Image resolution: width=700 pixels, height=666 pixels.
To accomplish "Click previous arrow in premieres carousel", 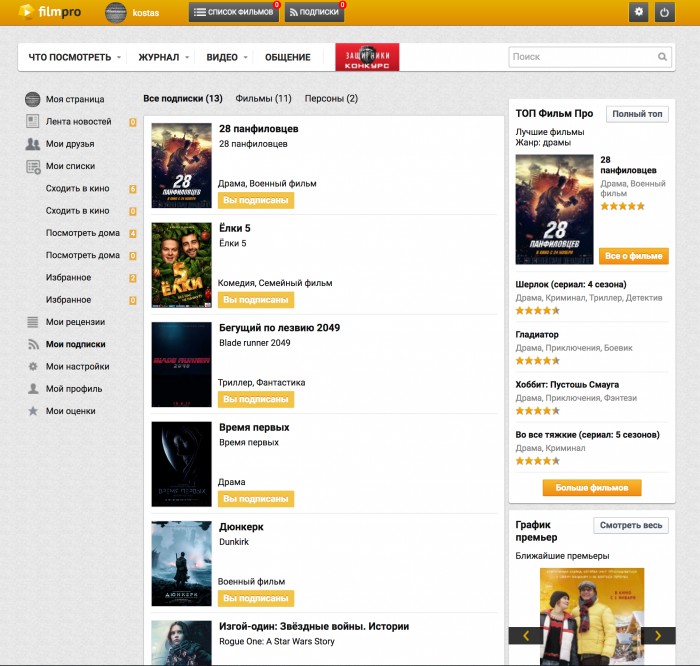I will (x=525, y=636).
